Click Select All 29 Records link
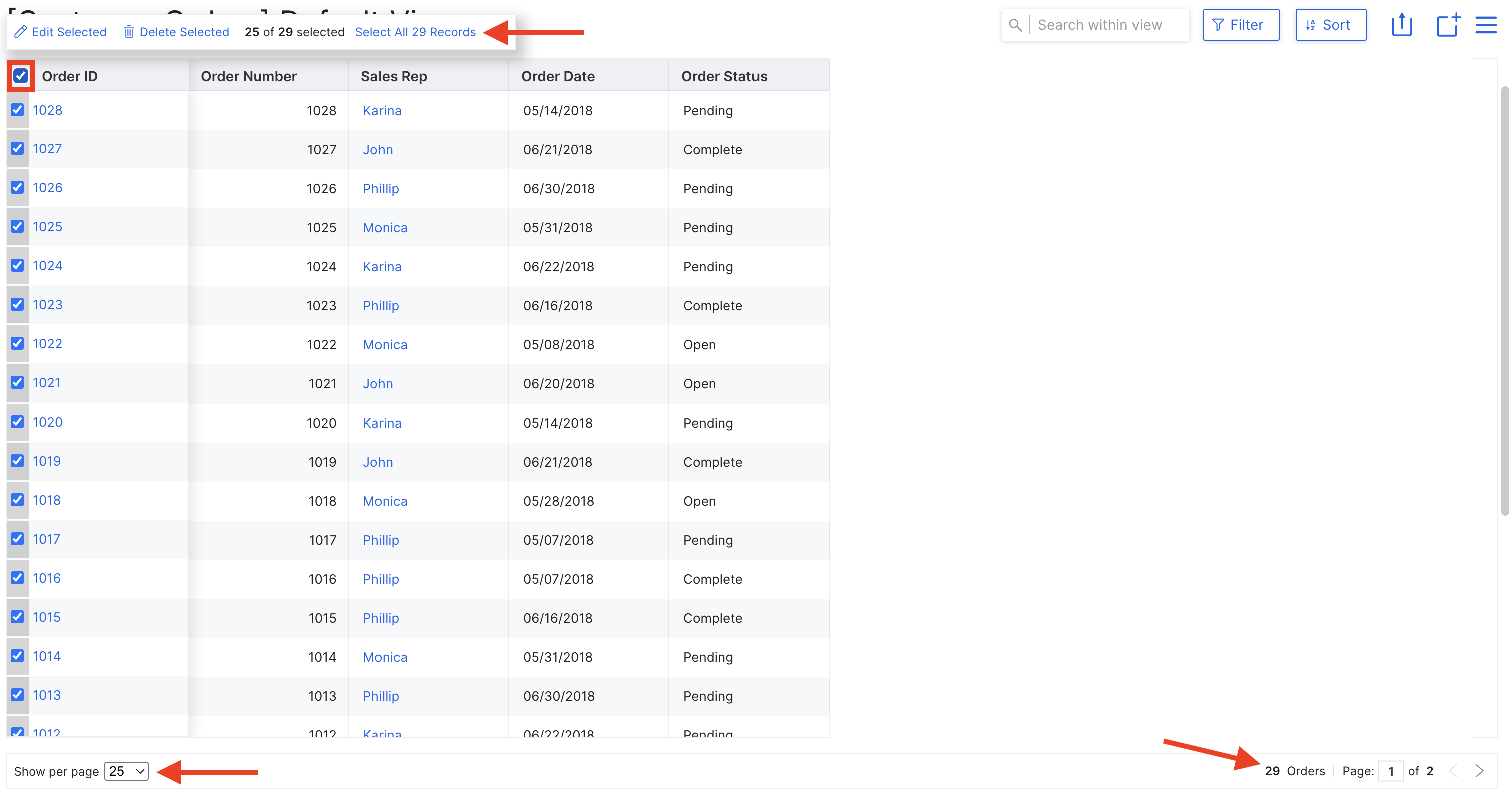Image resolution: width=1512 pixels, height=797 pixels. point(415,32)
